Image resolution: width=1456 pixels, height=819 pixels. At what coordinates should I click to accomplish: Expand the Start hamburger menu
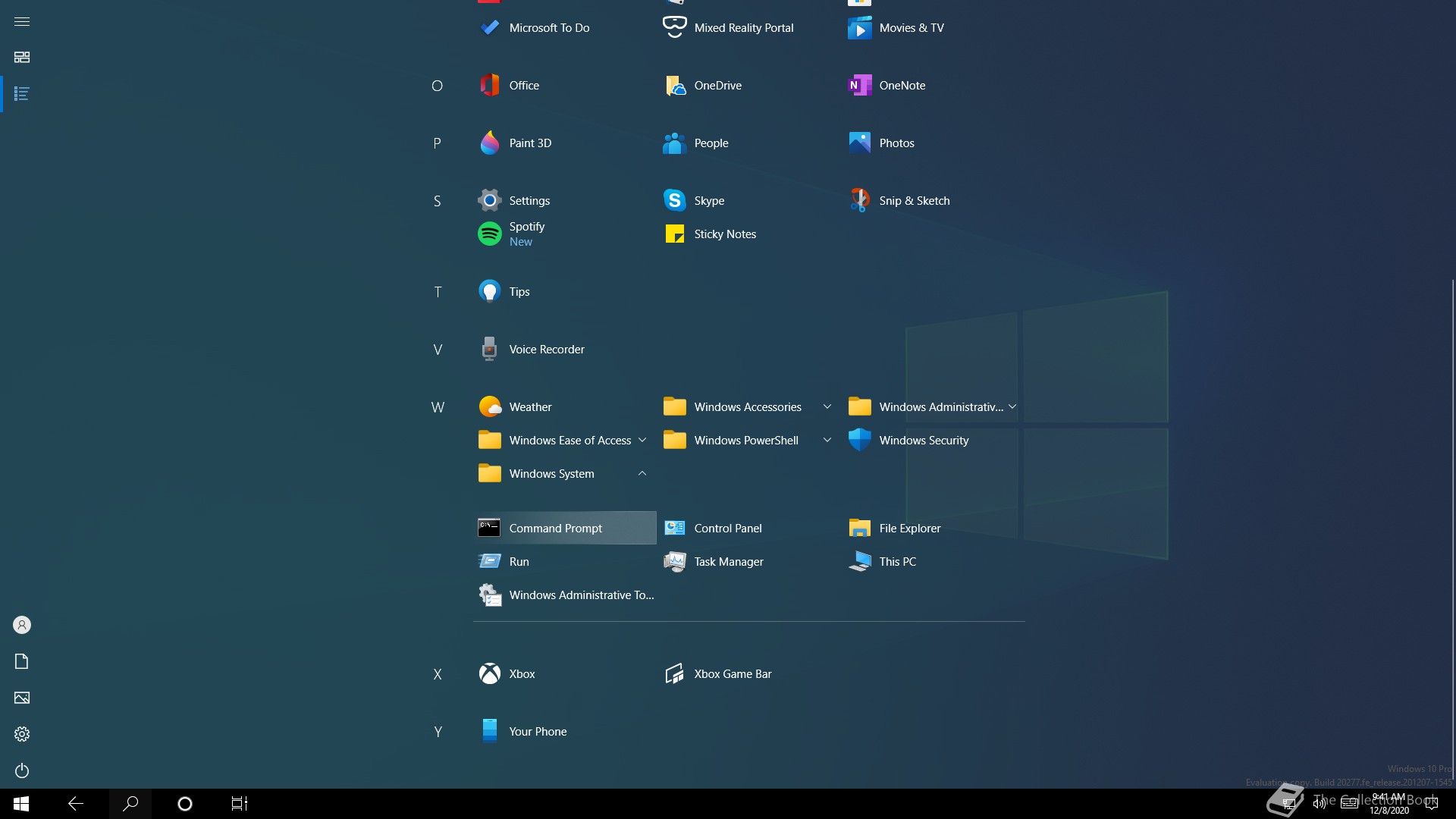click(x=22, y=21)
